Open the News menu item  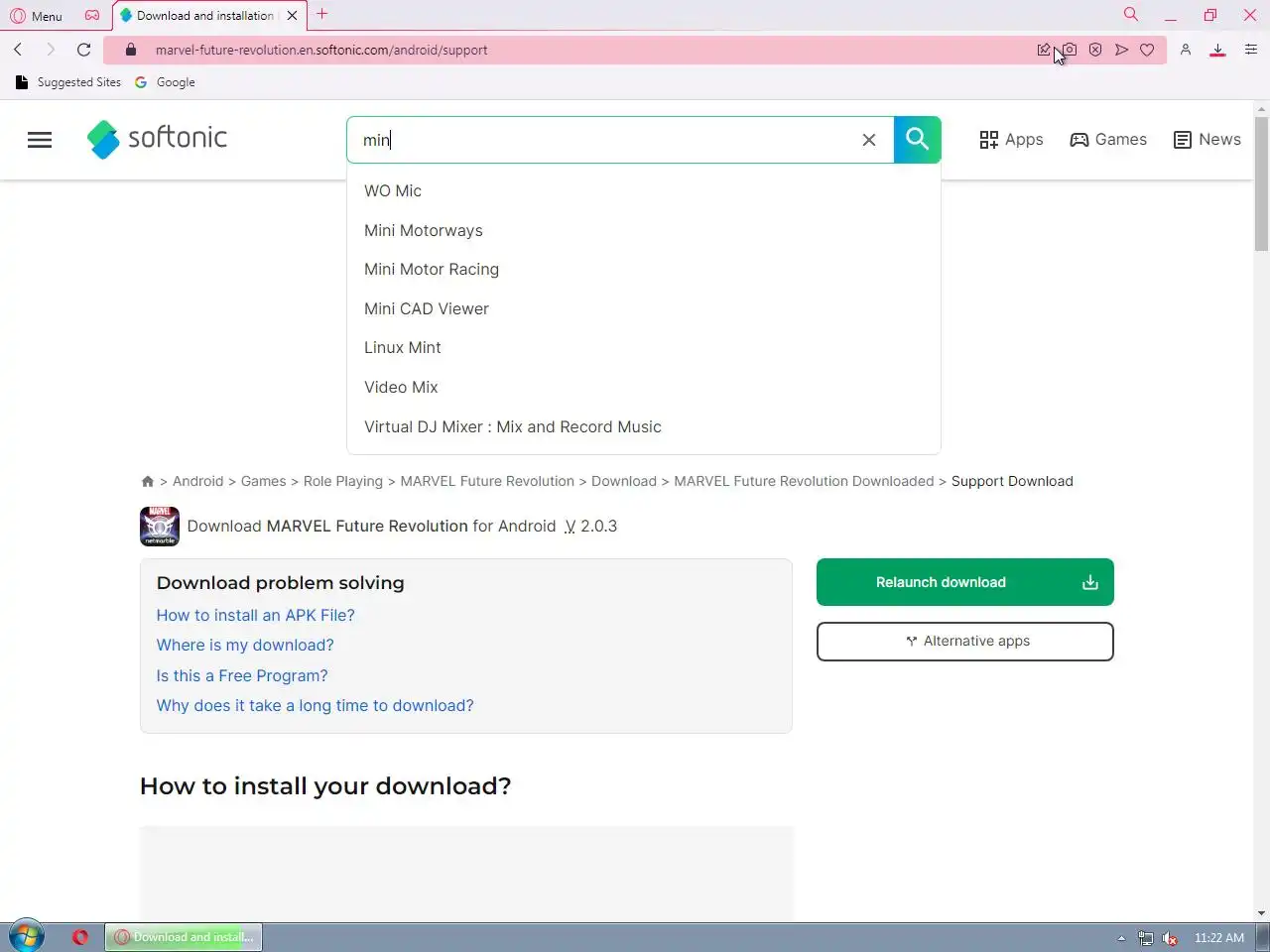point(1206,140)
